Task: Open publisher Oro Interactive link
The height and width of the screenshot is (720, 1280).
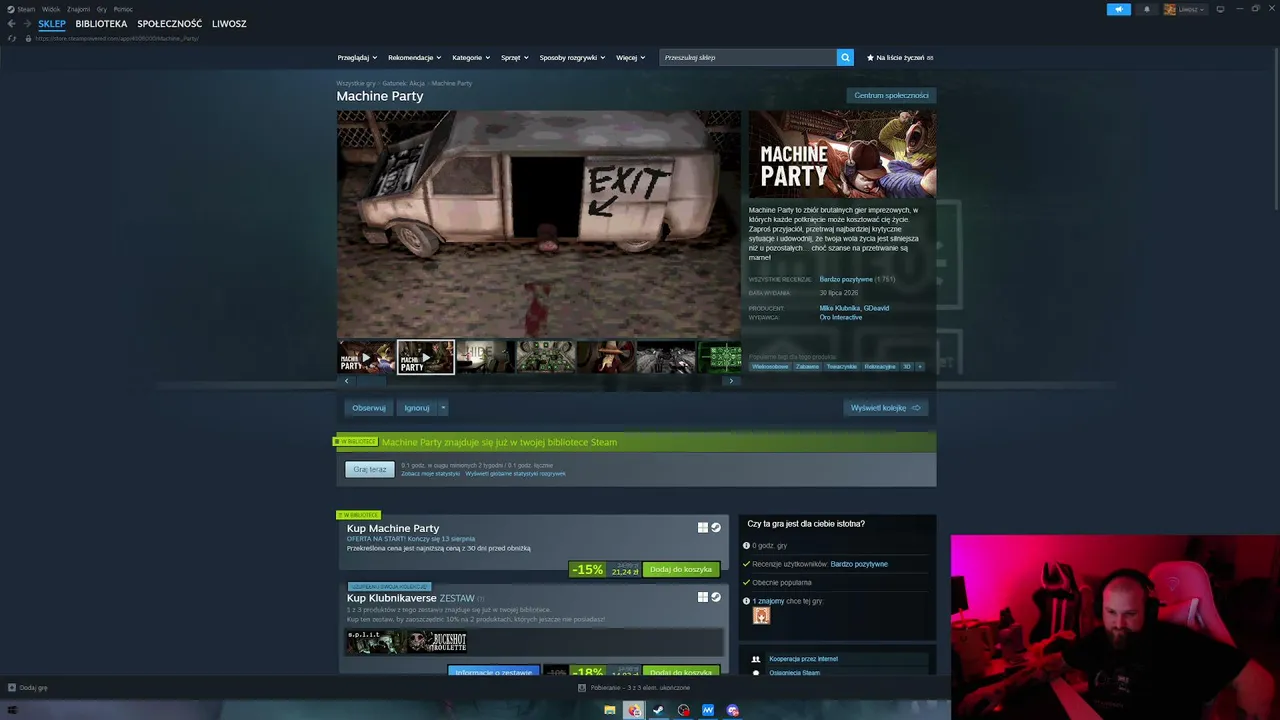Action: [840, 317]
